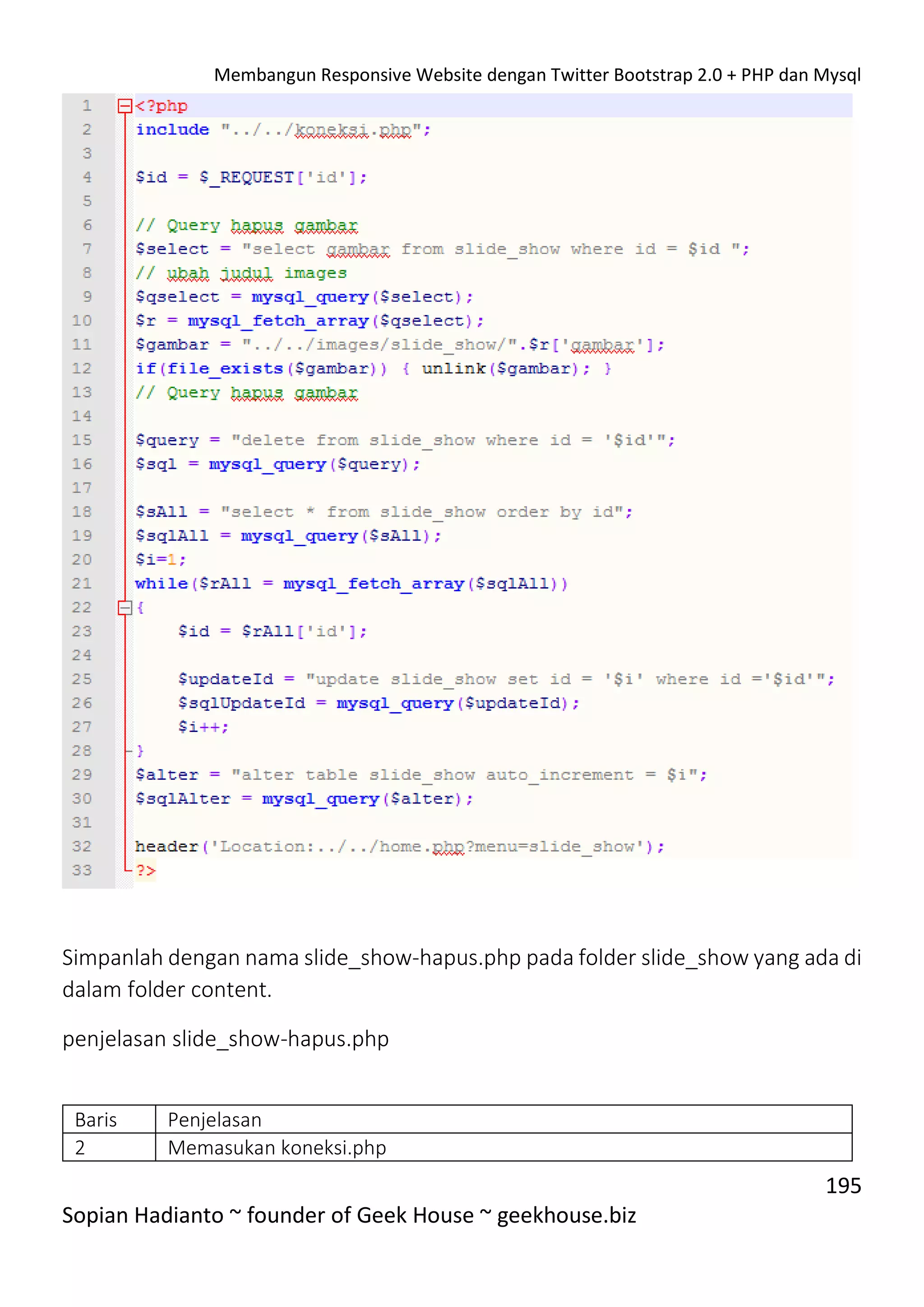Viewport: 924px width, 1307px height.
Task: Collapse the while loop fold marker on line 22
Action: point(125,608)
